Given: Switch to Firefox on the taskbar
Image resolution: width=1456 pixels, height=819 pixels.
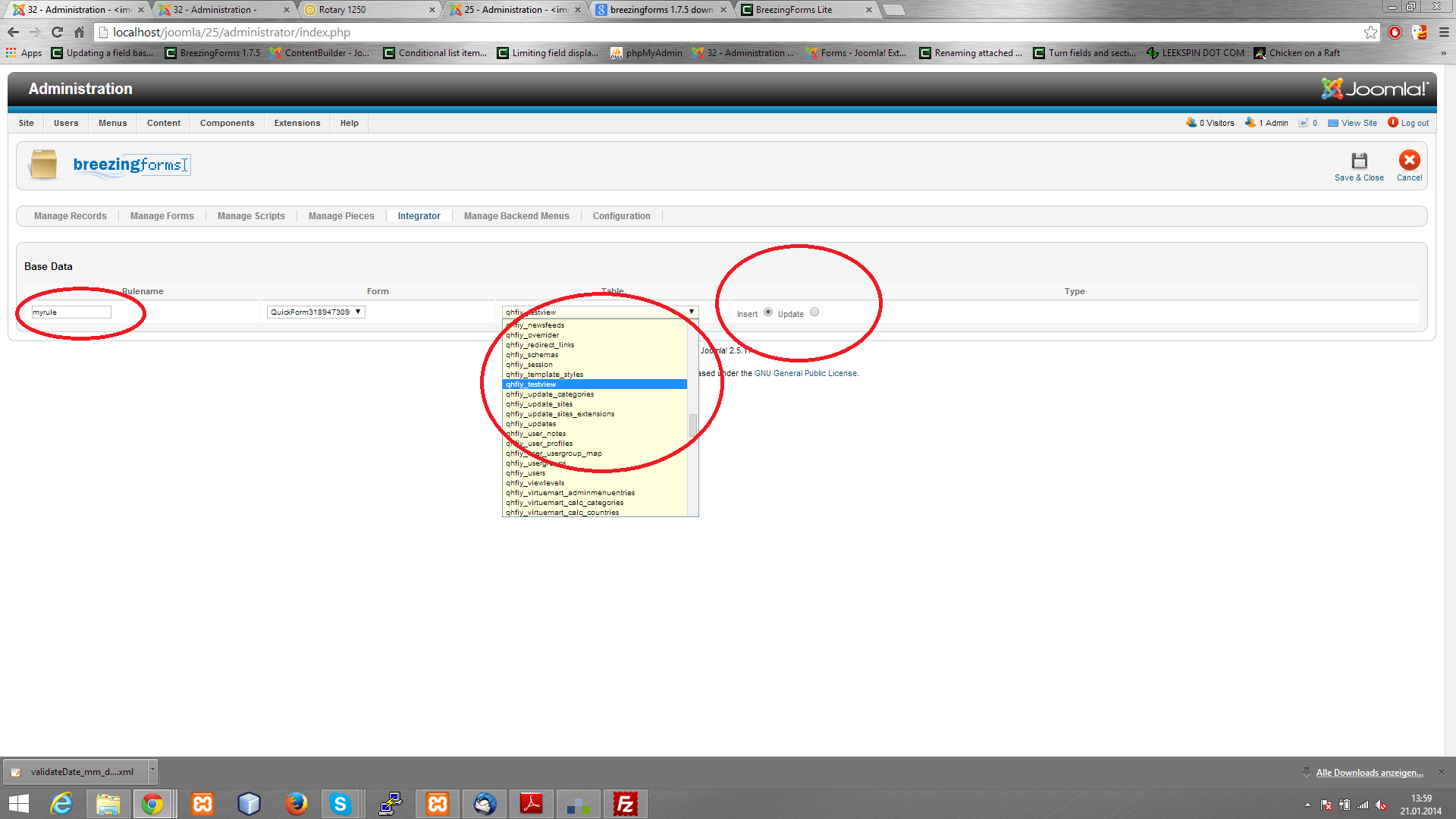Looking at the screenshot, I should pos(296,804).
